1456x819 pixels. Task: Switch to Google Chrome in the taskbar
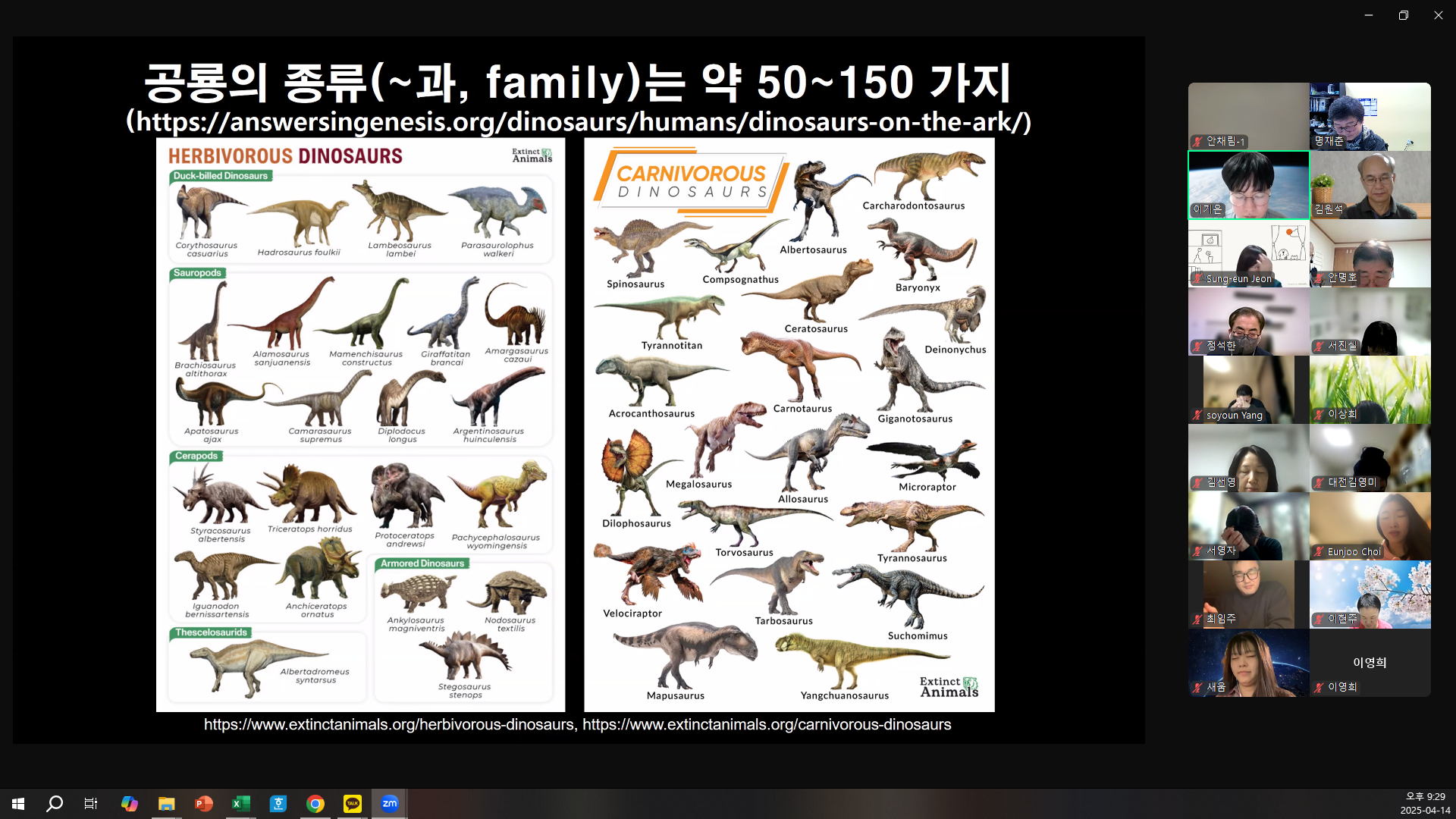click(x=315, y=803)
